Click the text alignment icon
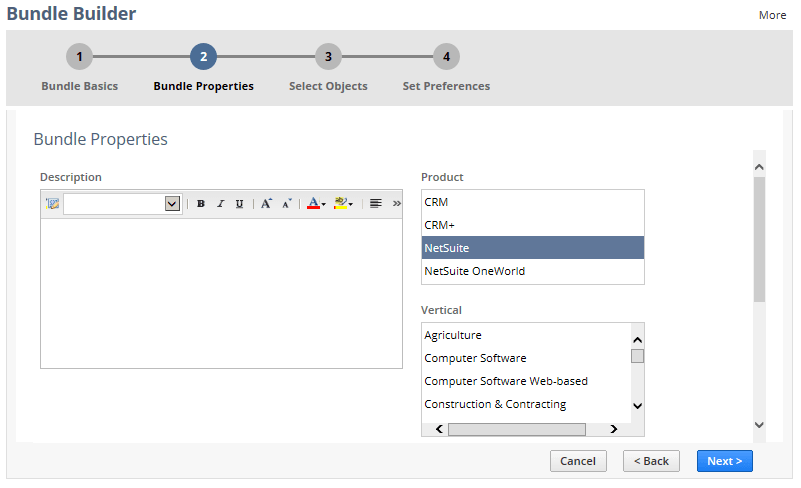 point(375,203)
